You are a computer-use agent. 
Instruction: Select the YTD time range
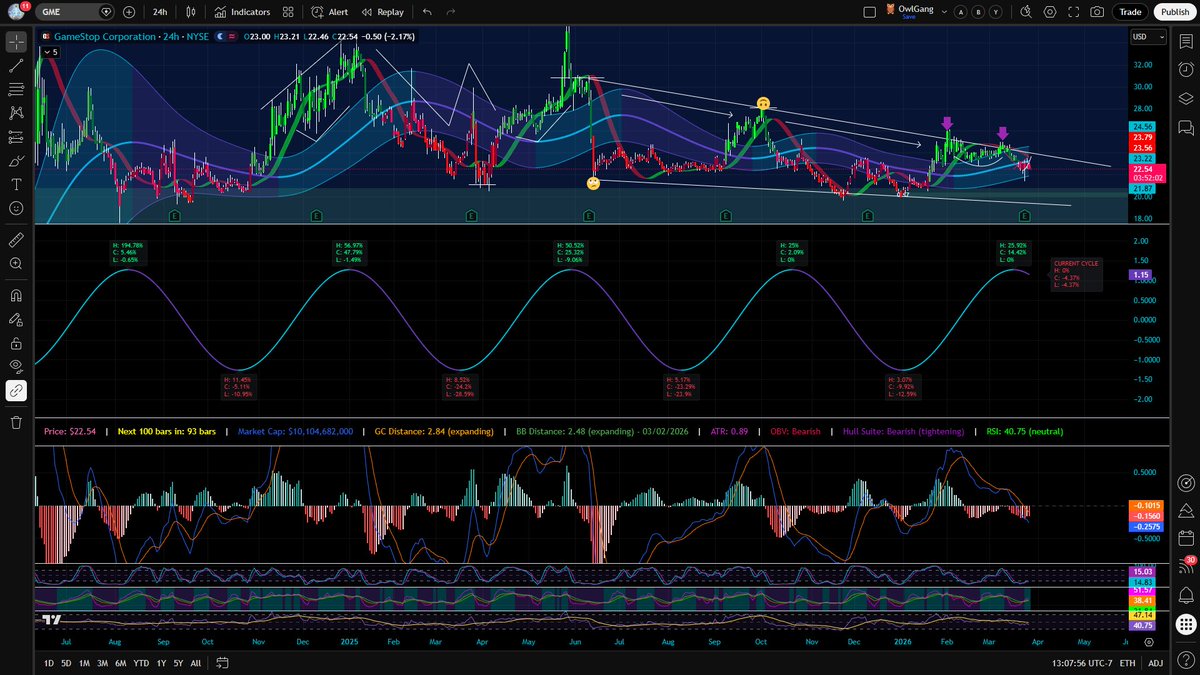(141, 663)
